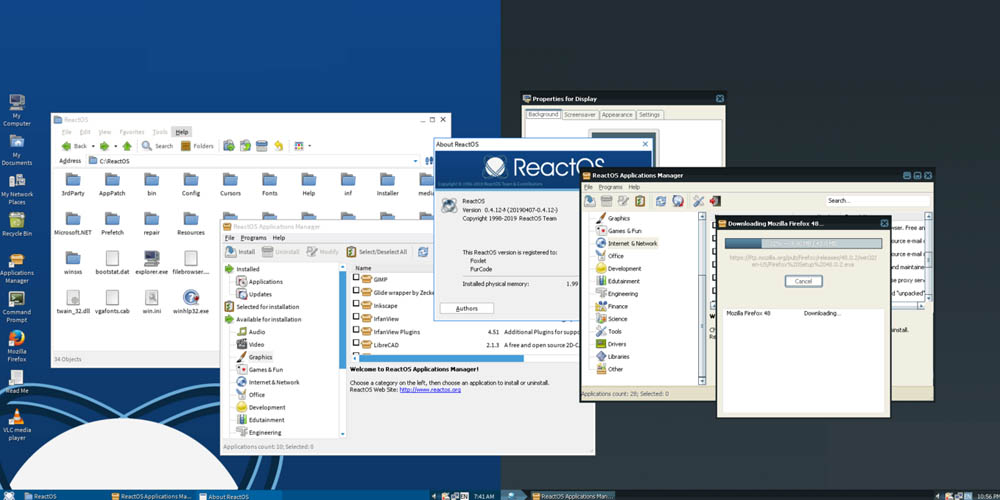Click the Authors button in About ReactOS
The image size is (1000, 500).
point(467,309)
